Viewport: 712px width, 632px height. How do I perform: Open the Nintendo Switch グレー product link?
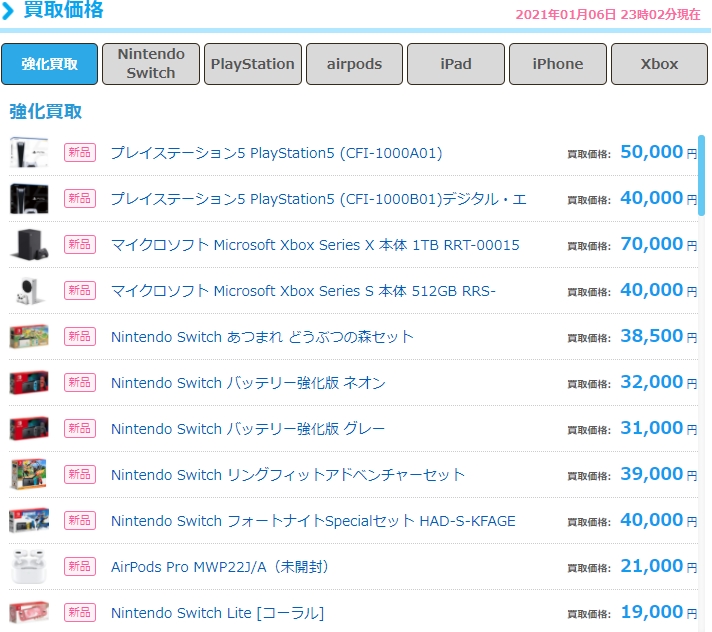pos(248,429)
